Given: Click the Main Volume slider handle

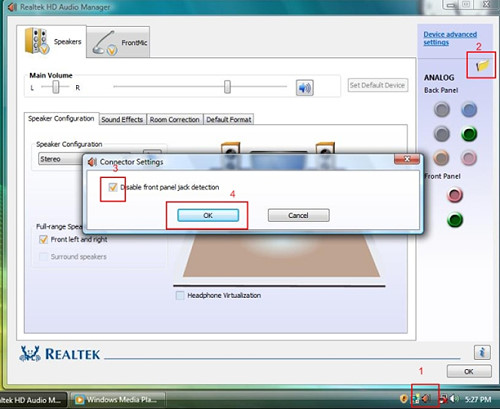Looking at the screenshot, I should point(227,87).
